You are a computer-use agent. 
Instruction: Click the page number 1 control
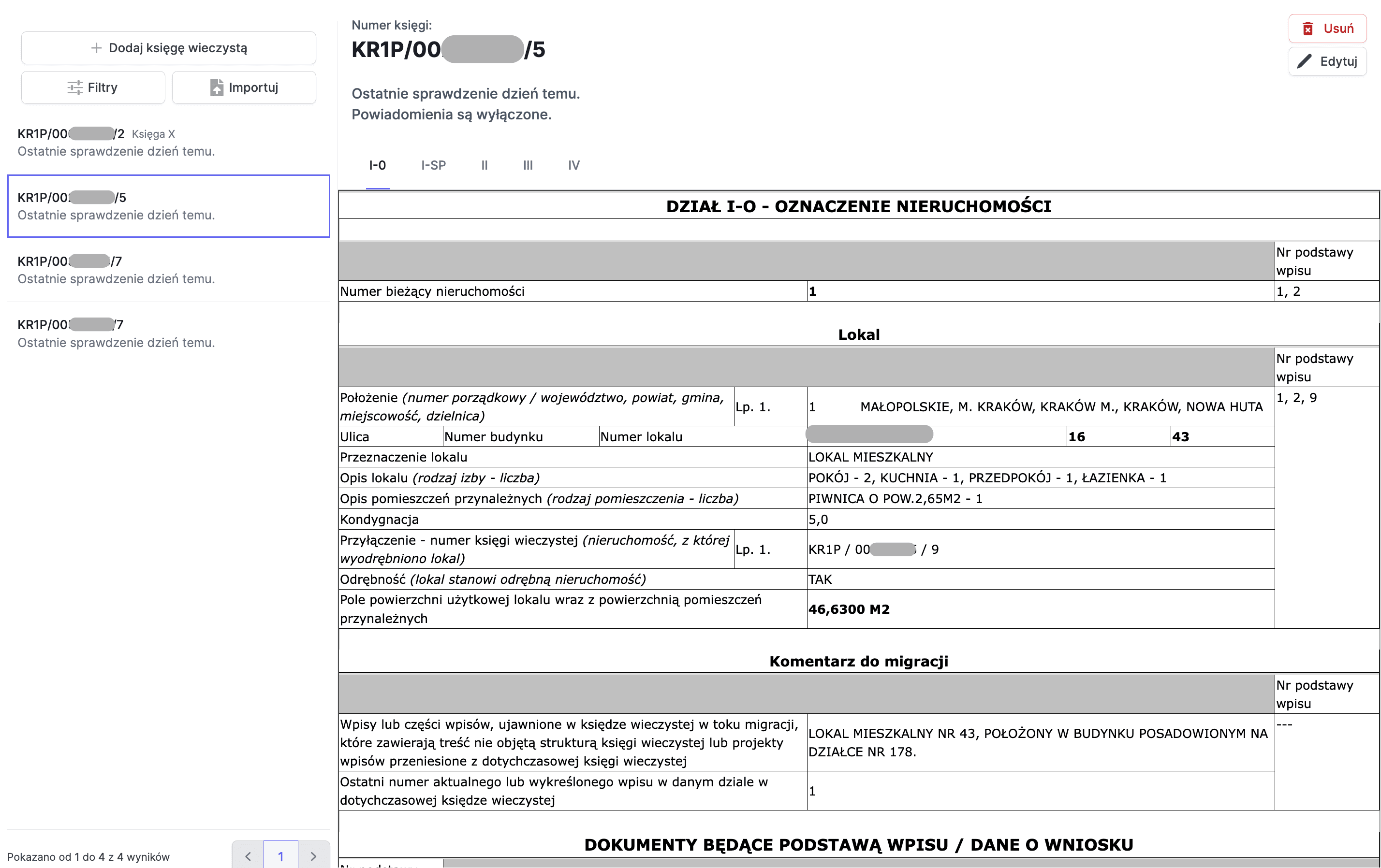280,855
